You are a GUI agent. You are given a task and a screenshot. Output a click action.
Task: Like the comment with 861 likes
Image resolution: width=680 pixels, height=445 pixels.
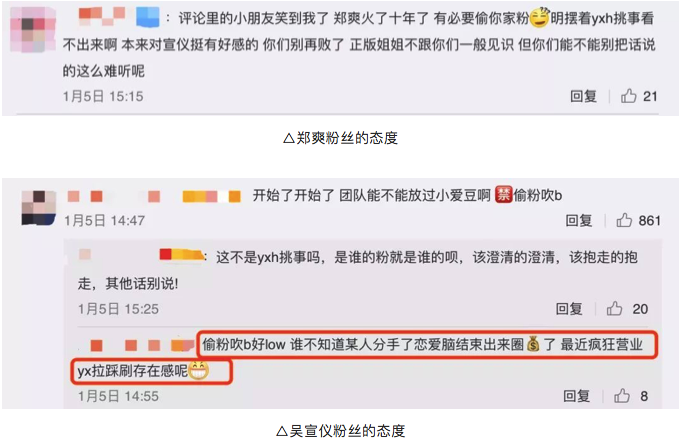point(624,220)
